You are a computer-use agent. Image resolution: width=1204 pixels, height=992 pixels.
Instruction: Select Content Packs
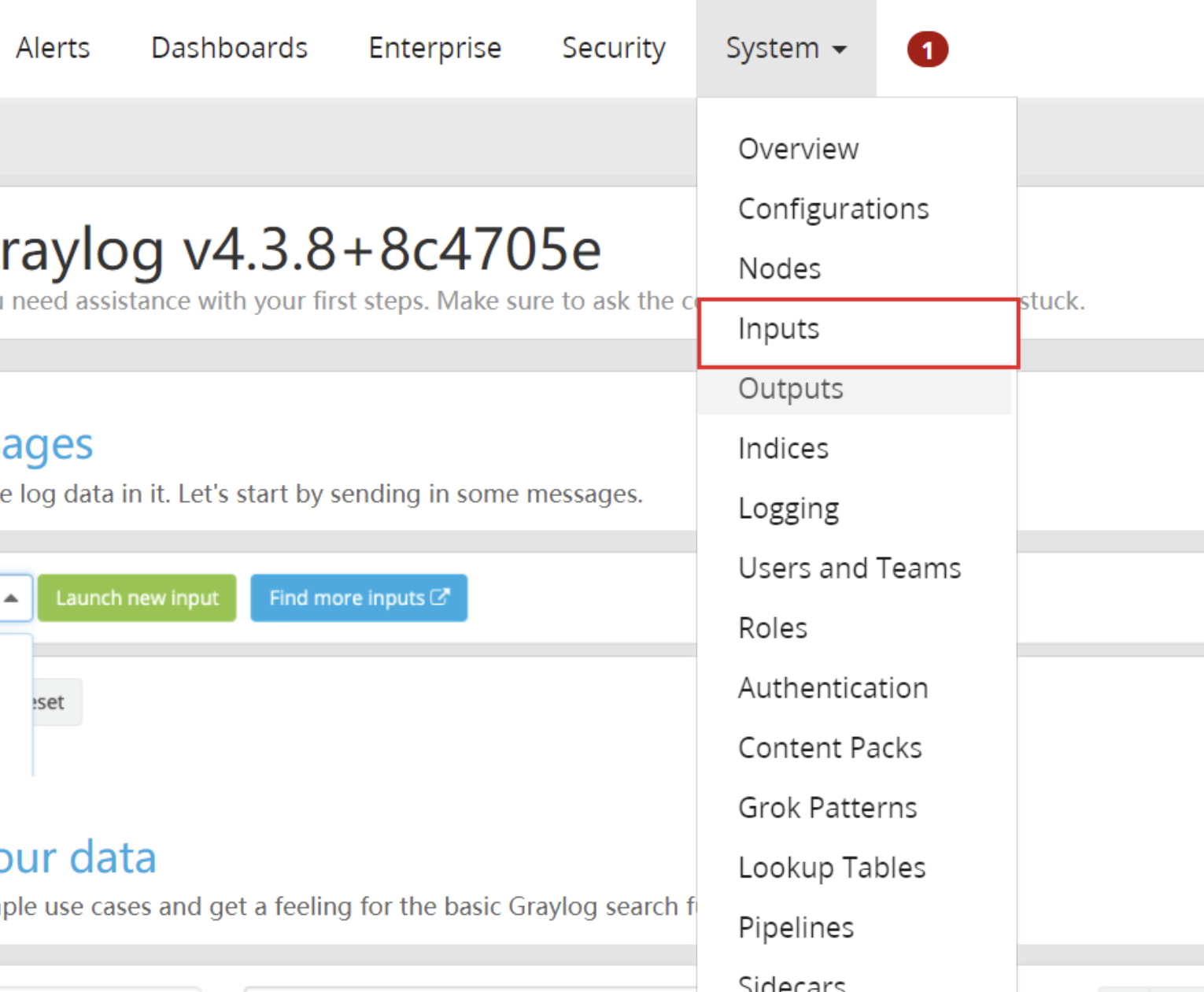coord(829,747)
